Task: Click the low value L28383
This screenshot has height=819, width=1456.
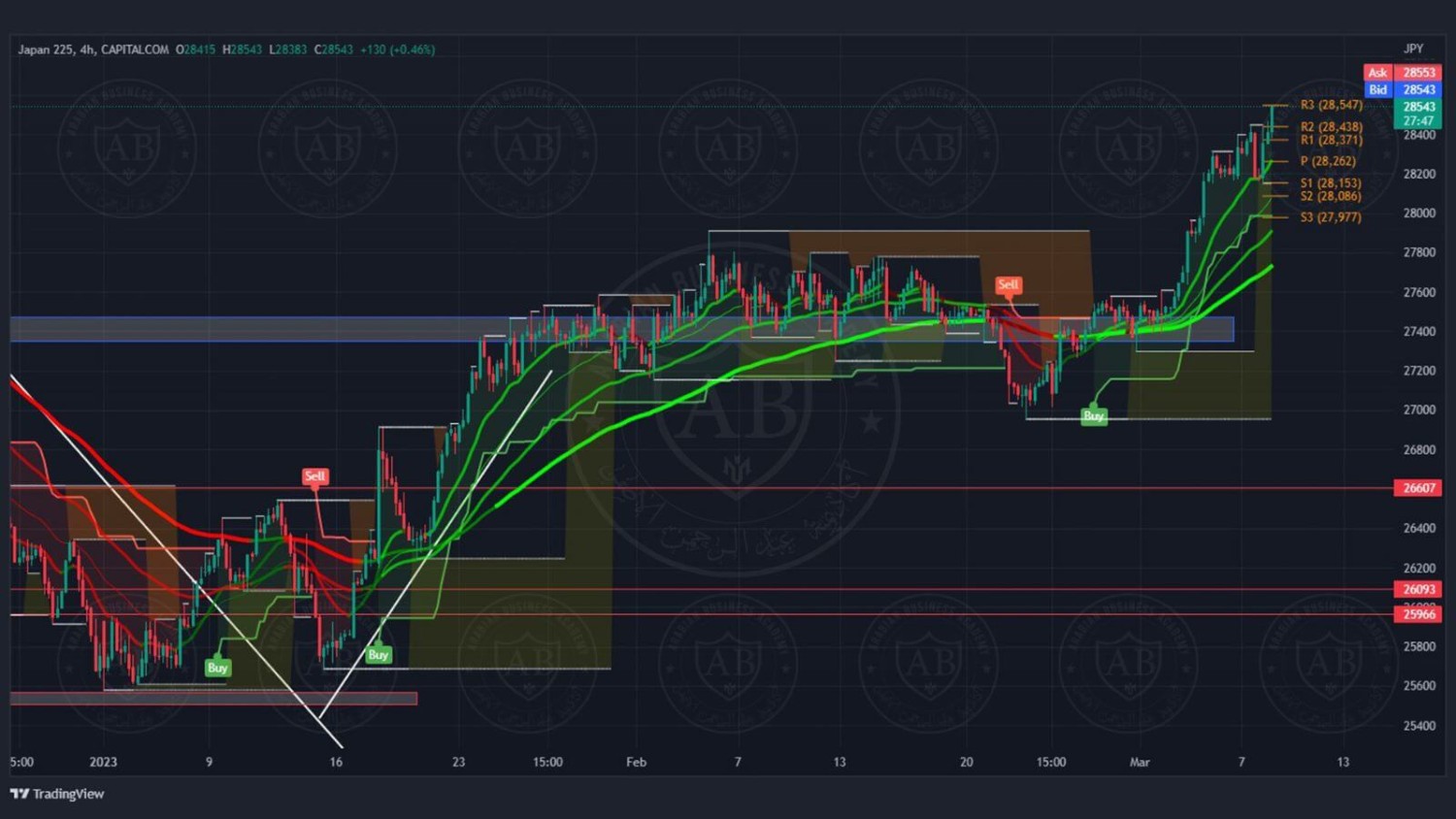Action: click(x=288, y=49)
